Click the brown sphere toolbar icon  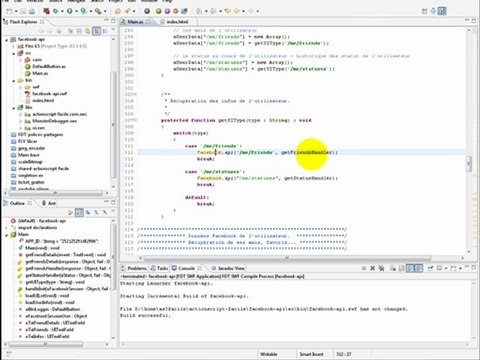pos(175,11)
